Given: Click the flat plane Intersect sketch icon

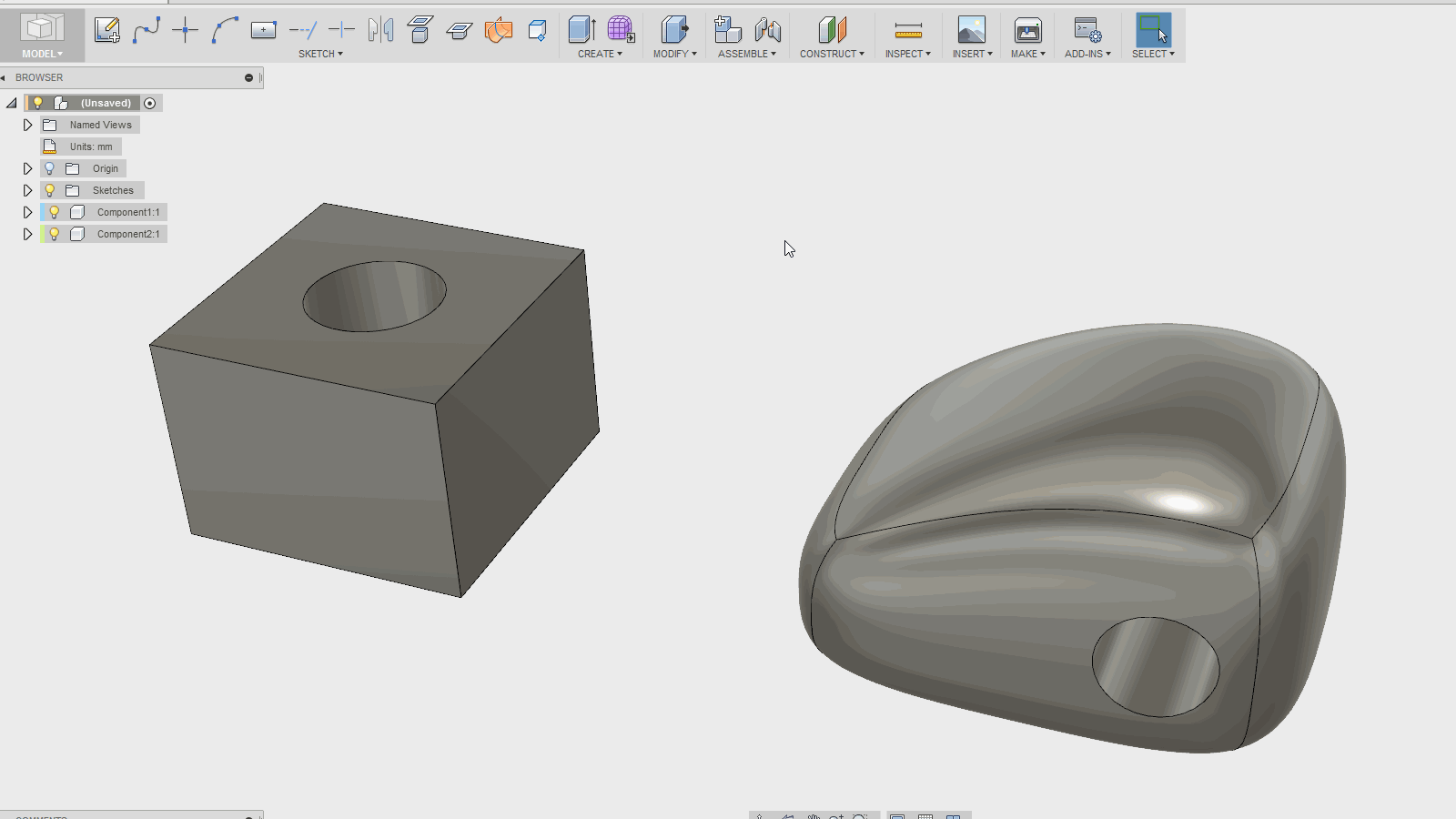Looking at the screenshot, I should click(x=459, y=30).
